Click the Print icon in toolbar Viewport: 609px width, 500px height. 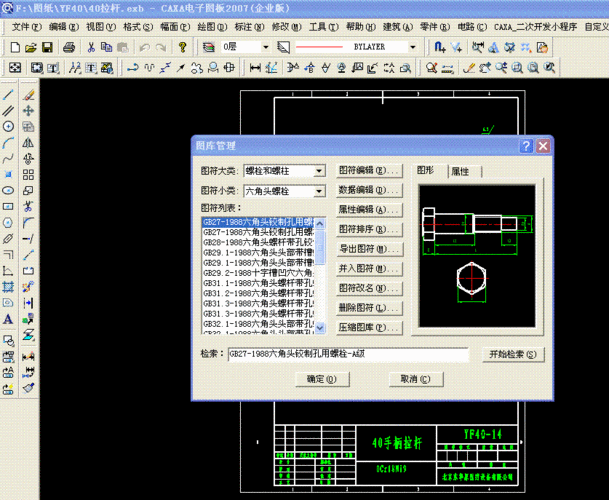point(69,47)
